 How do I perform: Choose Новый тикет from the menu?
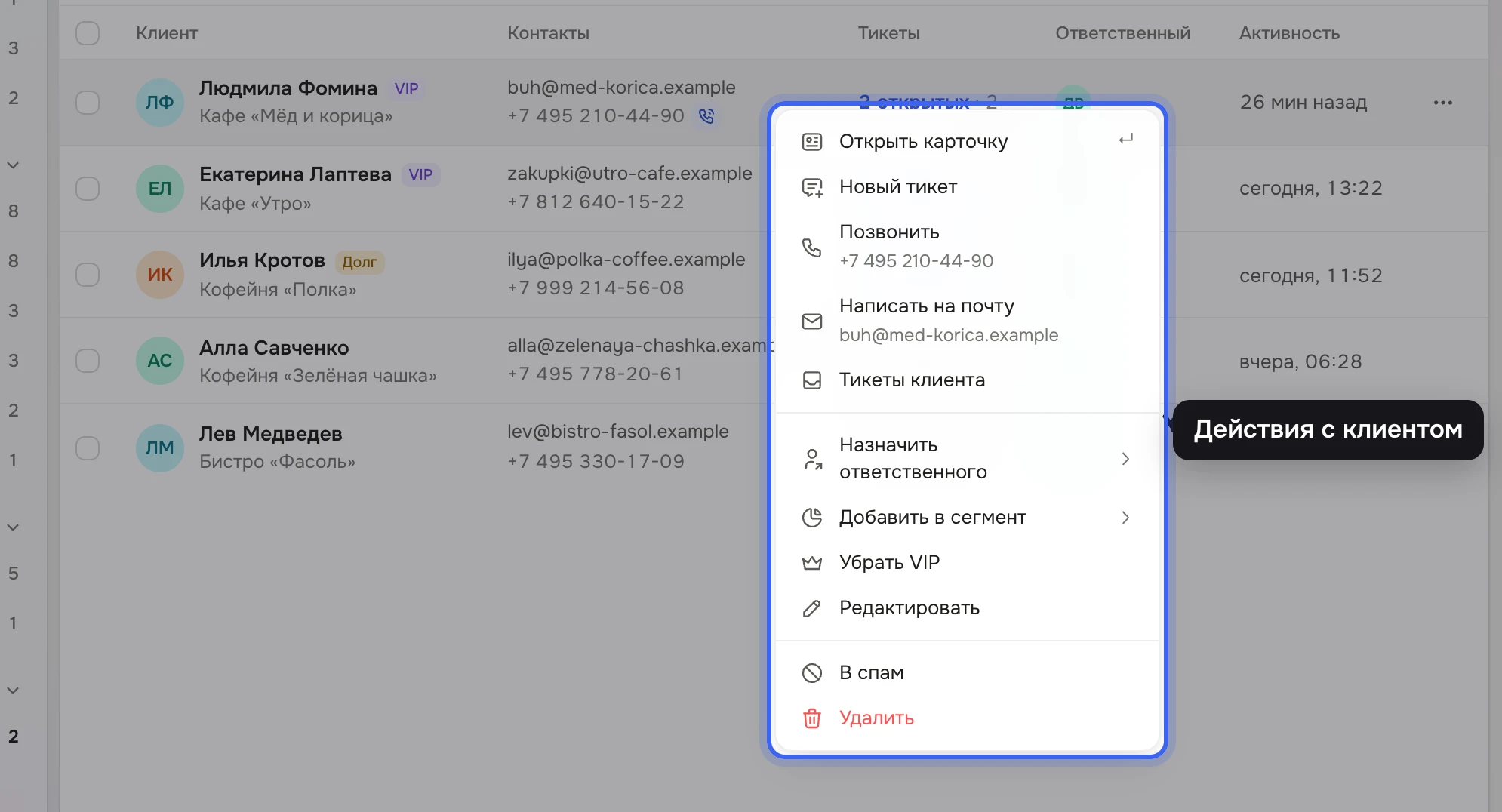pos(968,187)
